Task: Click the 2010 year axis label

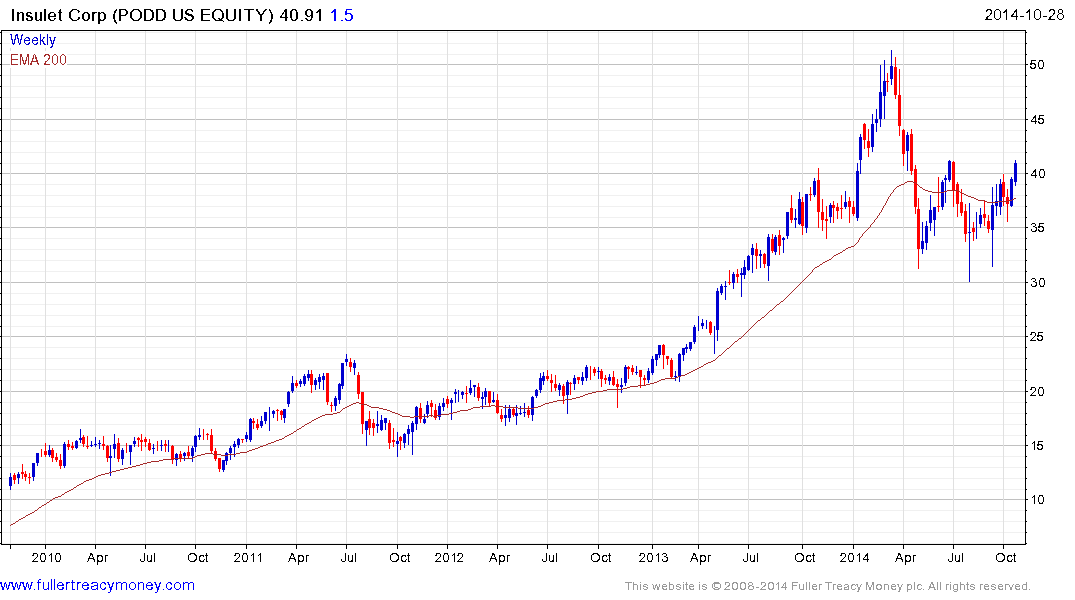Action: point(46,557)
